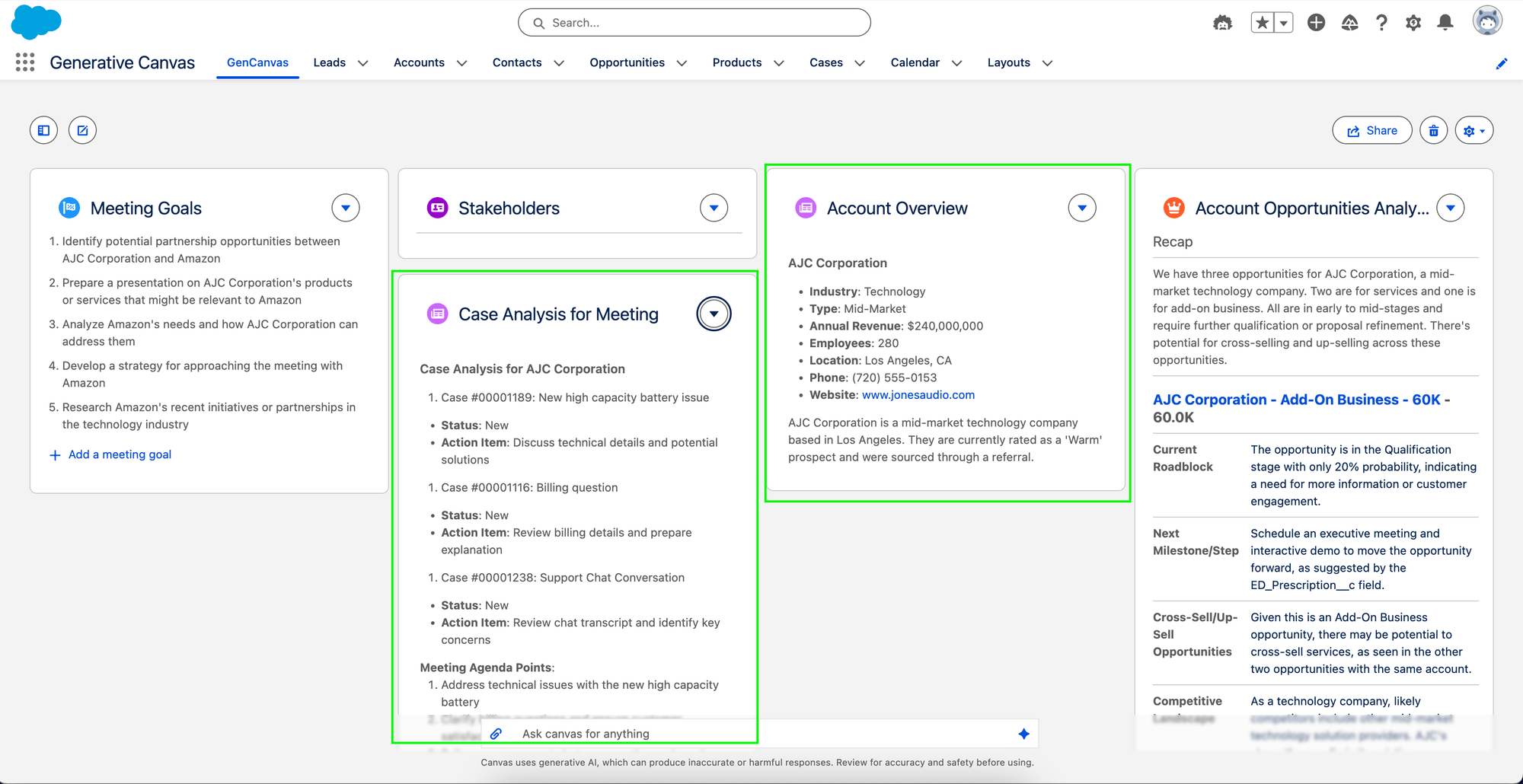
Task: Expand the Account Overview panel menu
Action: (1082, 207)
